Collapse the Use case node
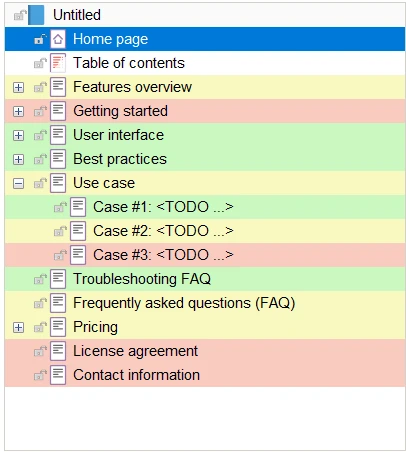The width and height of the screenshot is (406, 452). pos(18,184)
